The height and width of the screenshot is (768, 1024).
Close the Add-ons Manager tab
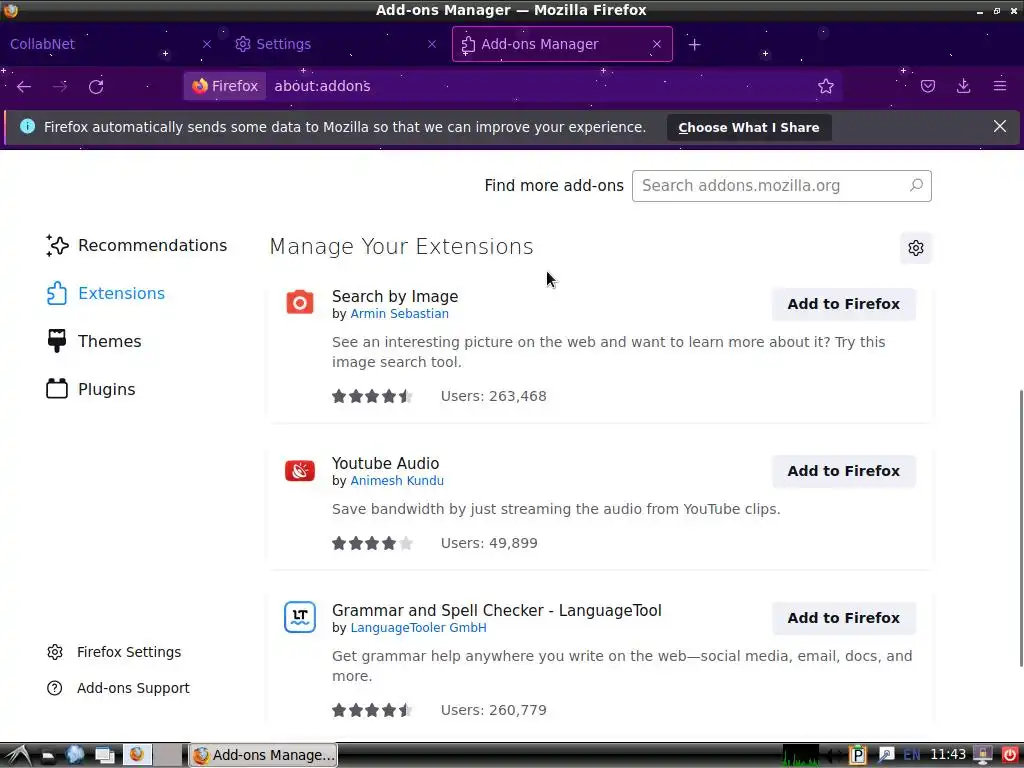click(x=657, y=44)
